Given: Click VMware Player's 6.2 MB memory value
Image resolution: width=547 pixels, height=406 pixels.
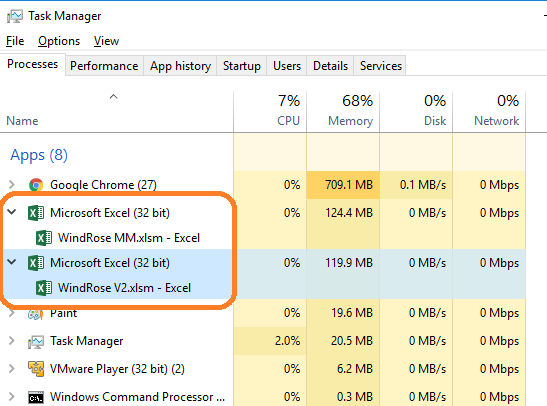Looking at the screenshot, I should coord(355,369).
